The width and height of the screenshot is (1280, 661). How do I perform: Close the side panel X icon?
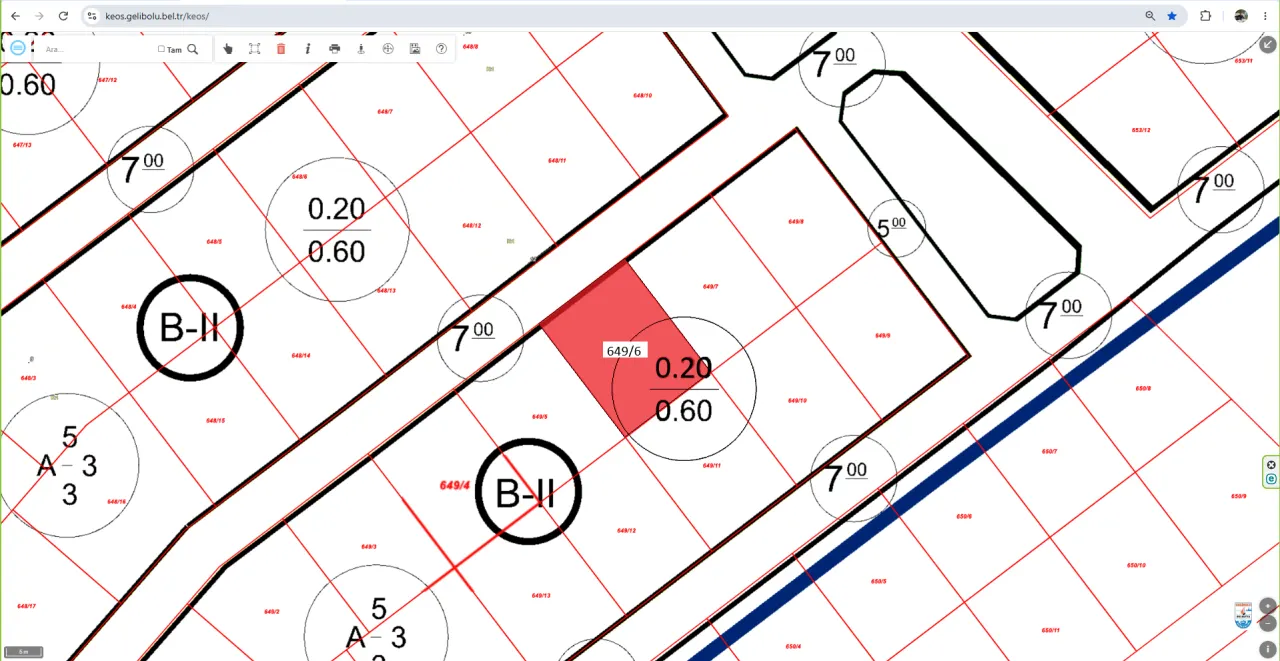[x=1271, y=465]
